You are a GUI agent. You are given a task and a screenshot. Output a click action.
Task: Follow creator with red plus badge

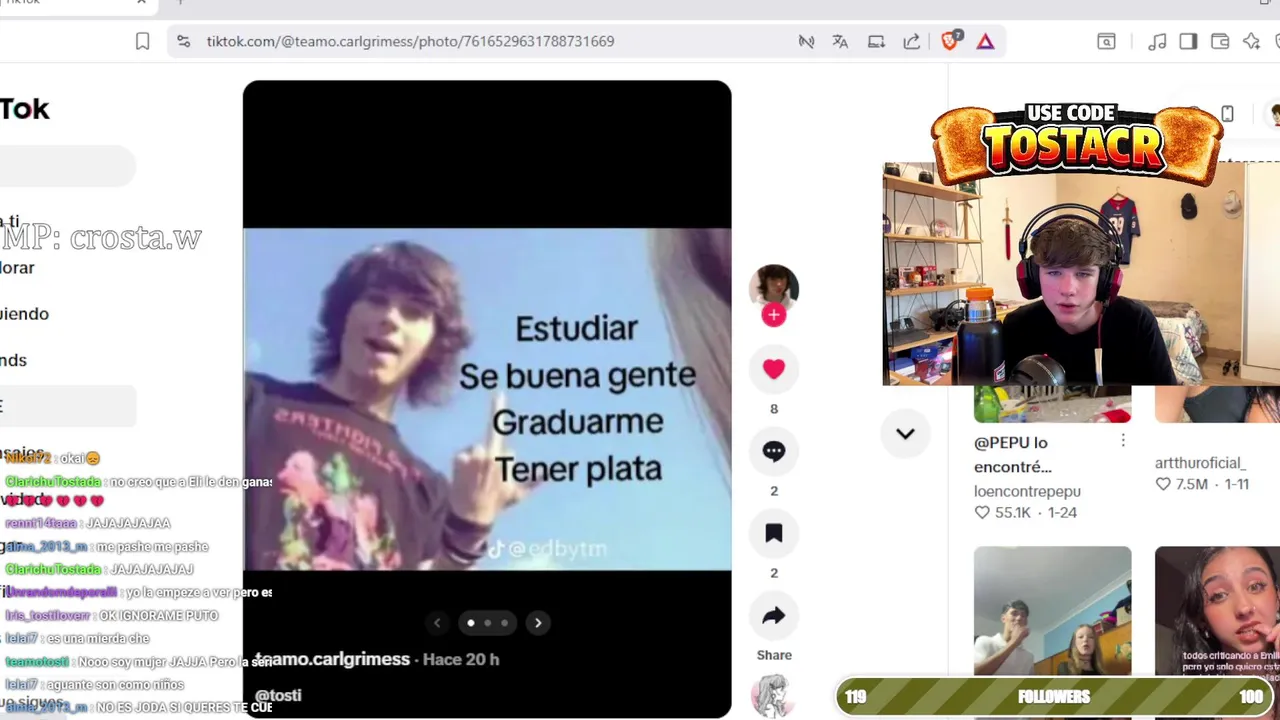point(774,315)
